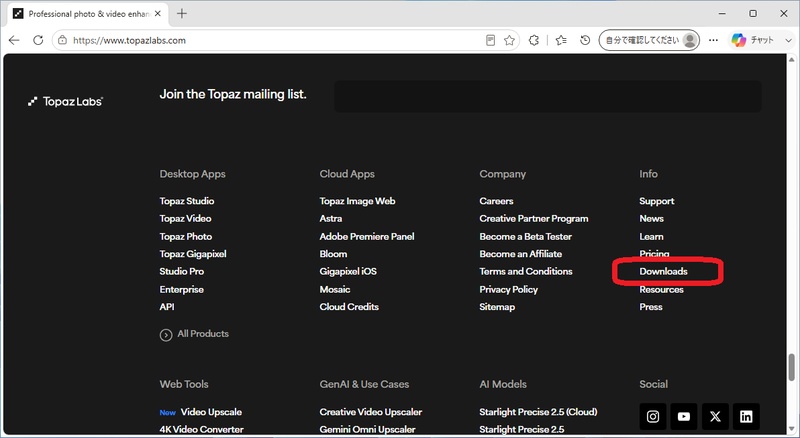Open the browser history clock icon

coord(585,40)
